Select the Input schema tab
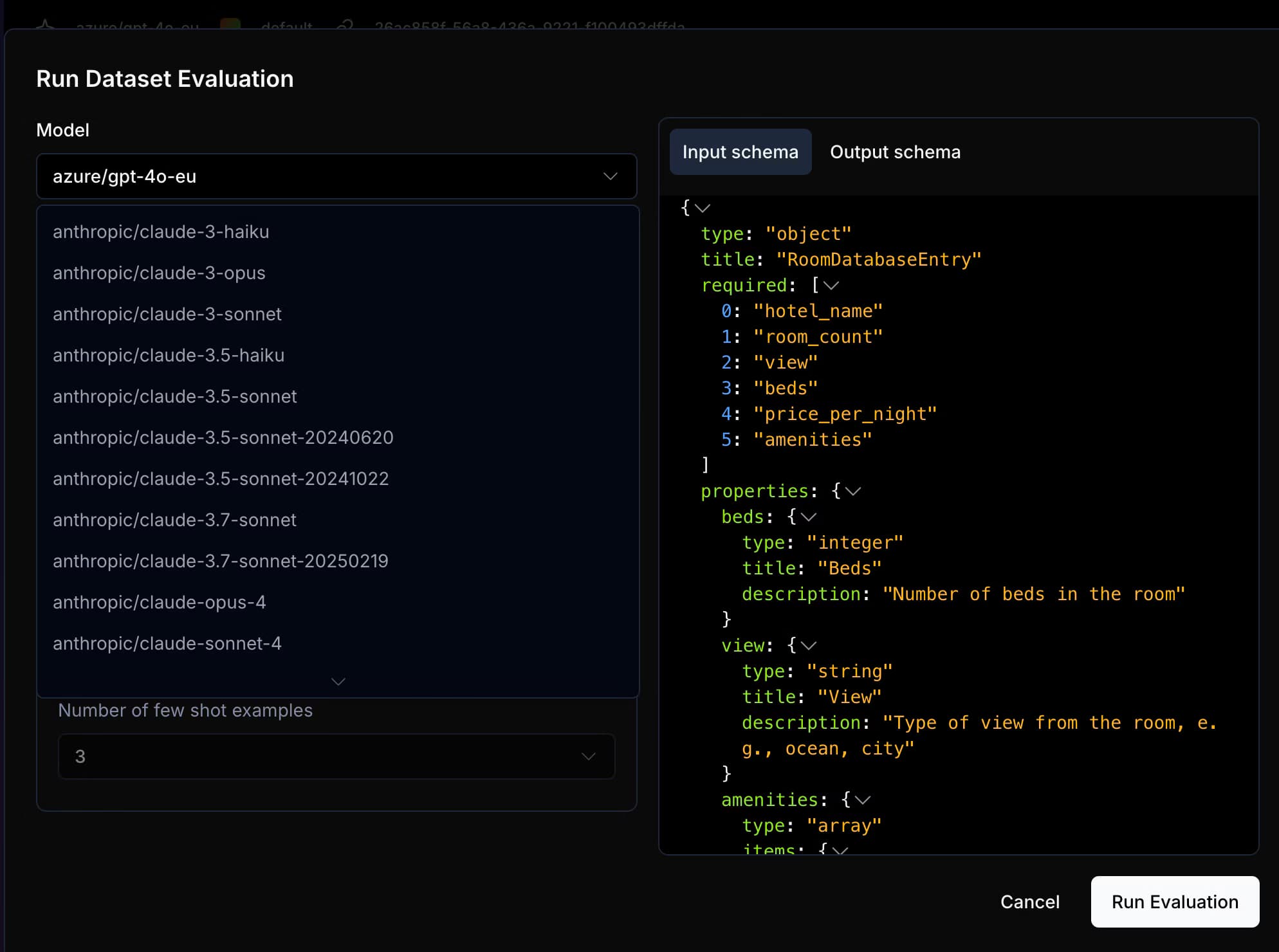This screenshot has height=952, width=1279. coord(740,152)
